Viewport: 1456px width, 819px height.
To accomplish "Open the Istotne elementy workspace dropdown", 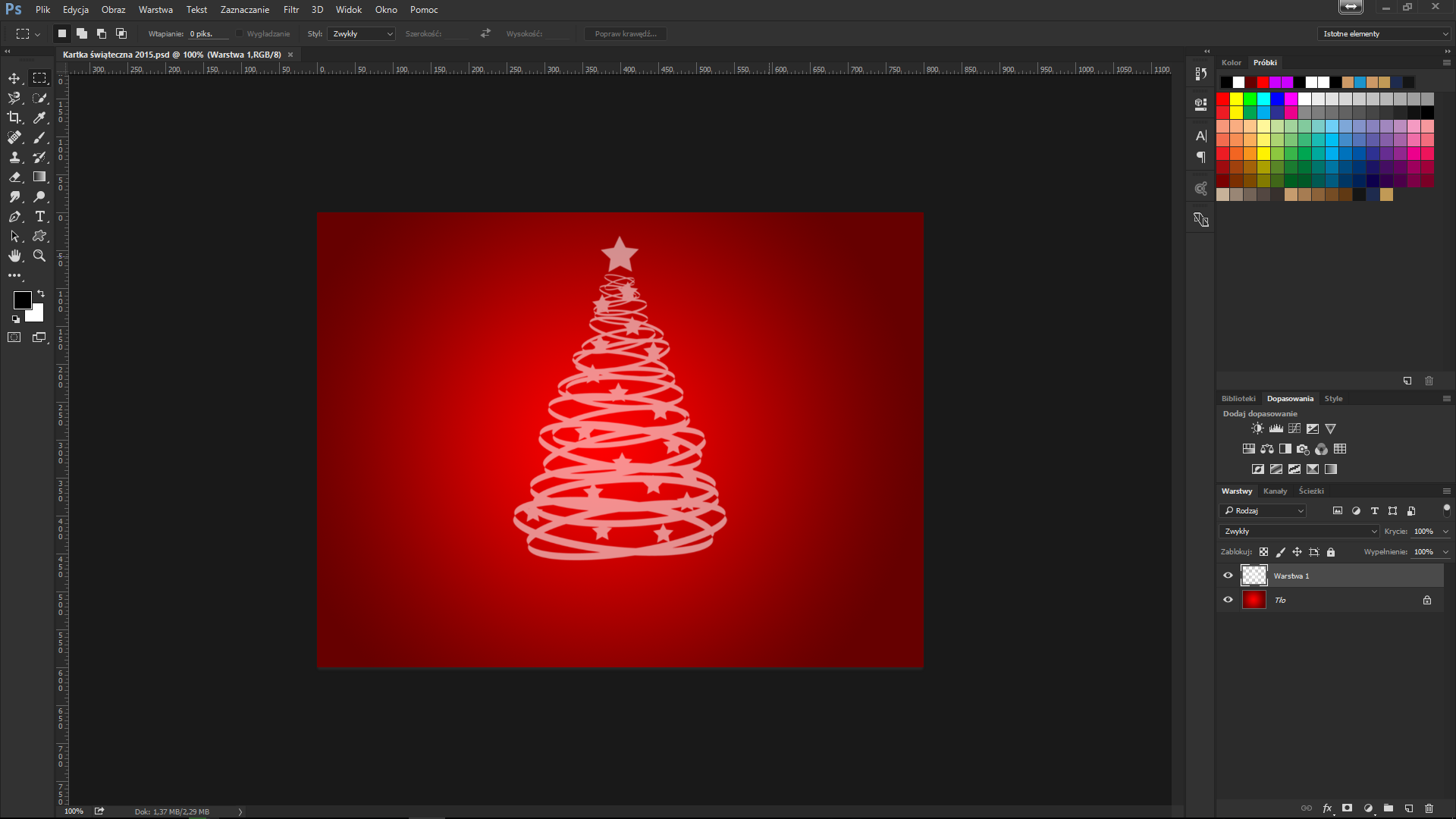I will pyautogui.click(x=1384, y=33).
